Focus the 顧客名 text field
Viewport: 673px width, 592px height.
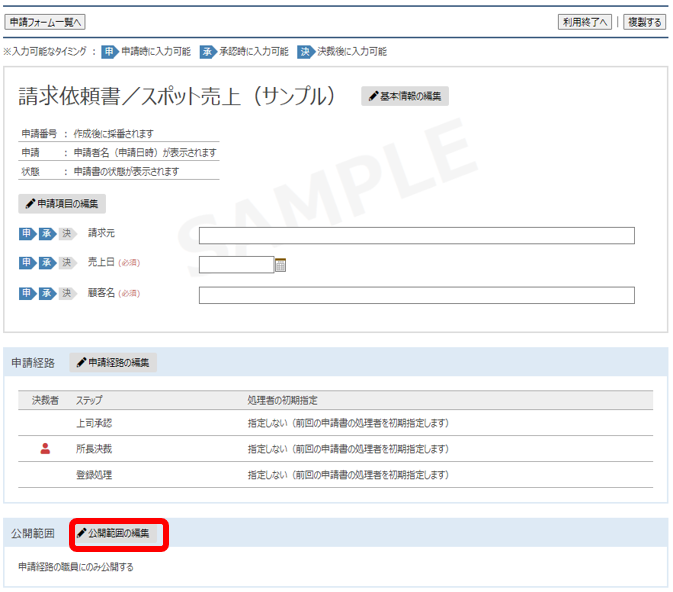[x=416, y=295]
